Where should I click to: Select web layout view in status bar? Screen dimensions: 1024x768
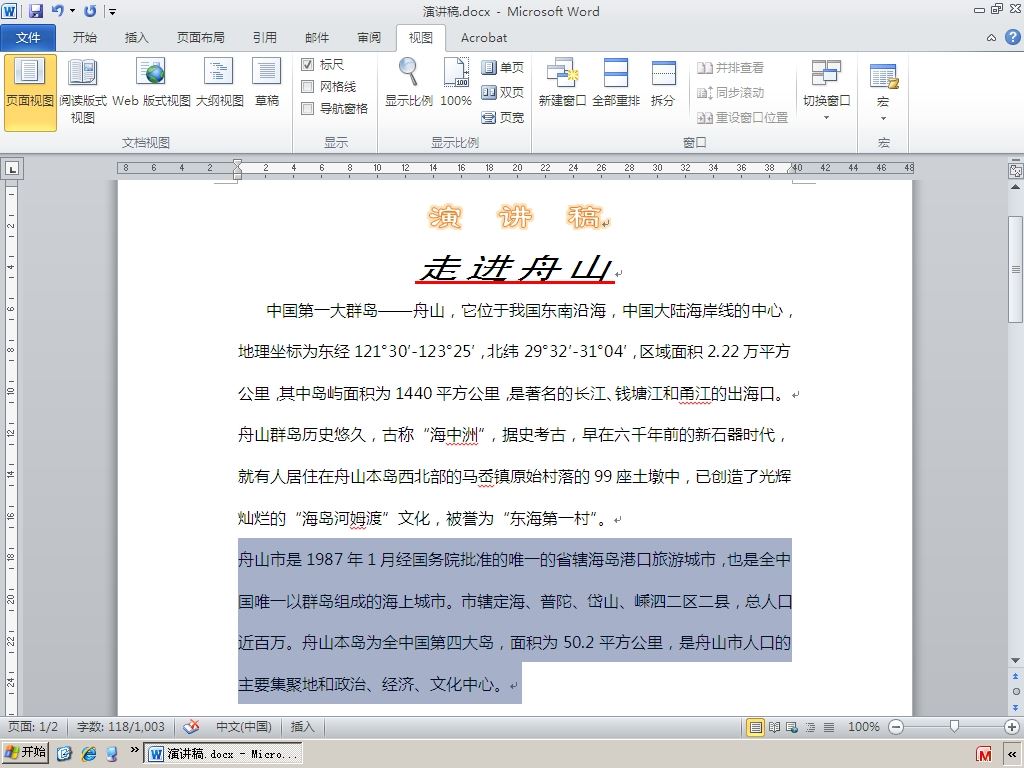[792, 727]
